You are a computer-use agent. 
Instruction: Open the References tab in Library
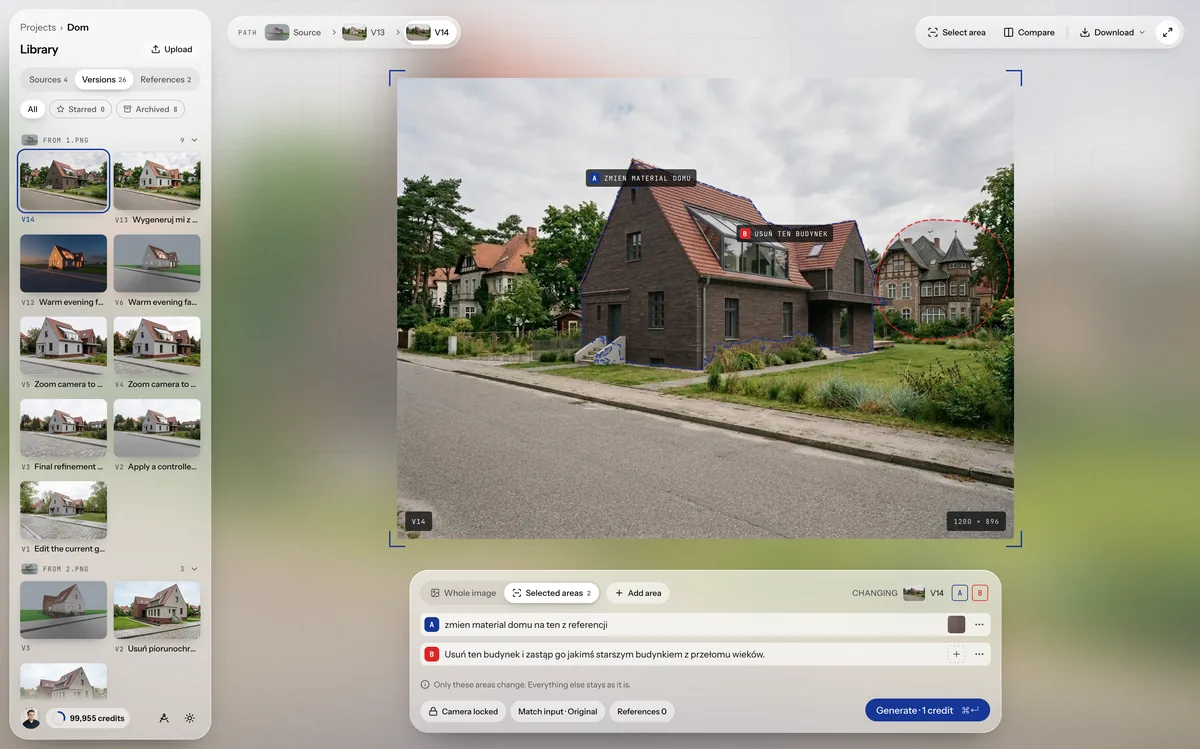coord(166,80)
